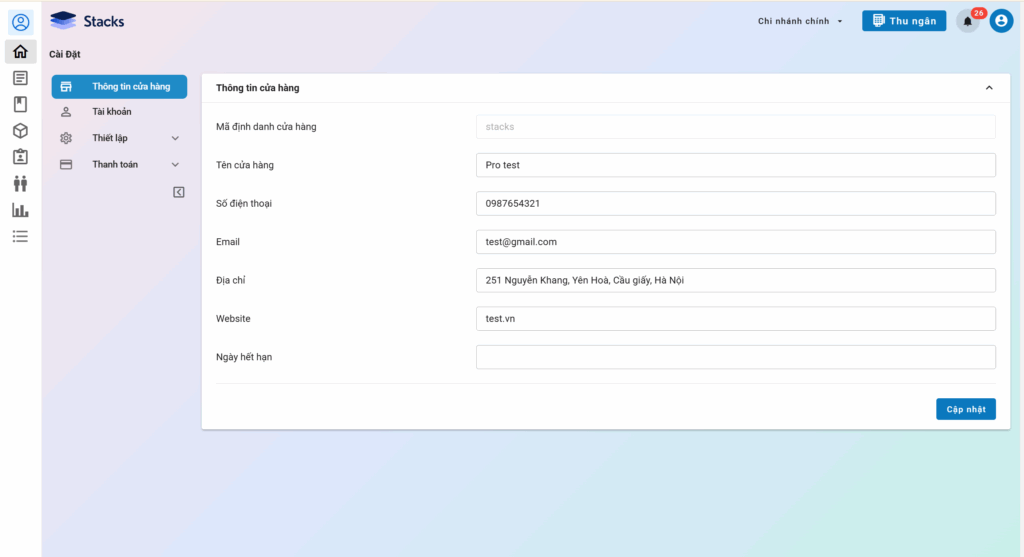
Task: Collapse the settings side menu panel
Action: tap(179, 192)
